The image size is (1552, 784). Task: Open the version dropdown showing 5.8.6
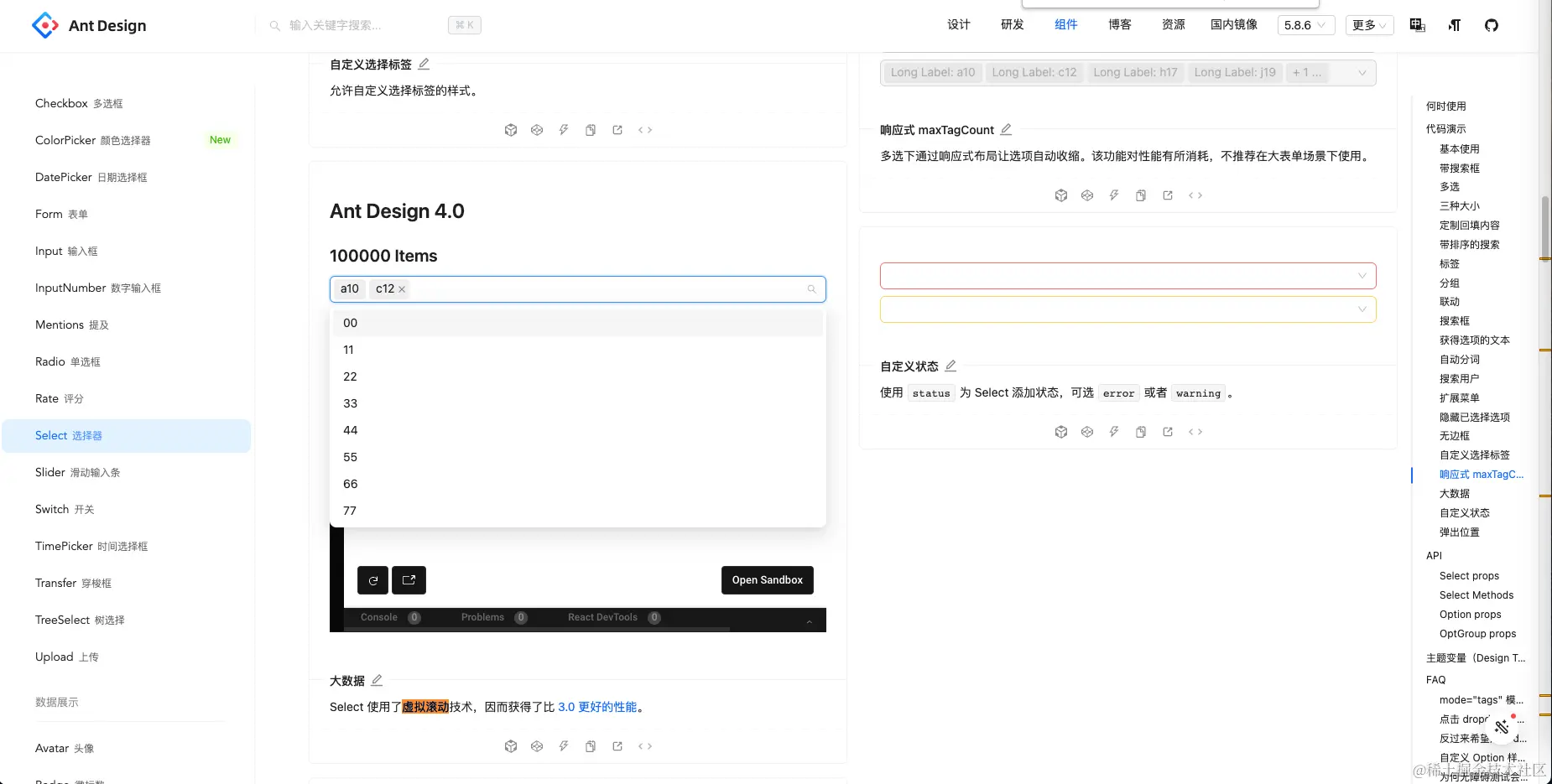click(x=1305, y=25)
